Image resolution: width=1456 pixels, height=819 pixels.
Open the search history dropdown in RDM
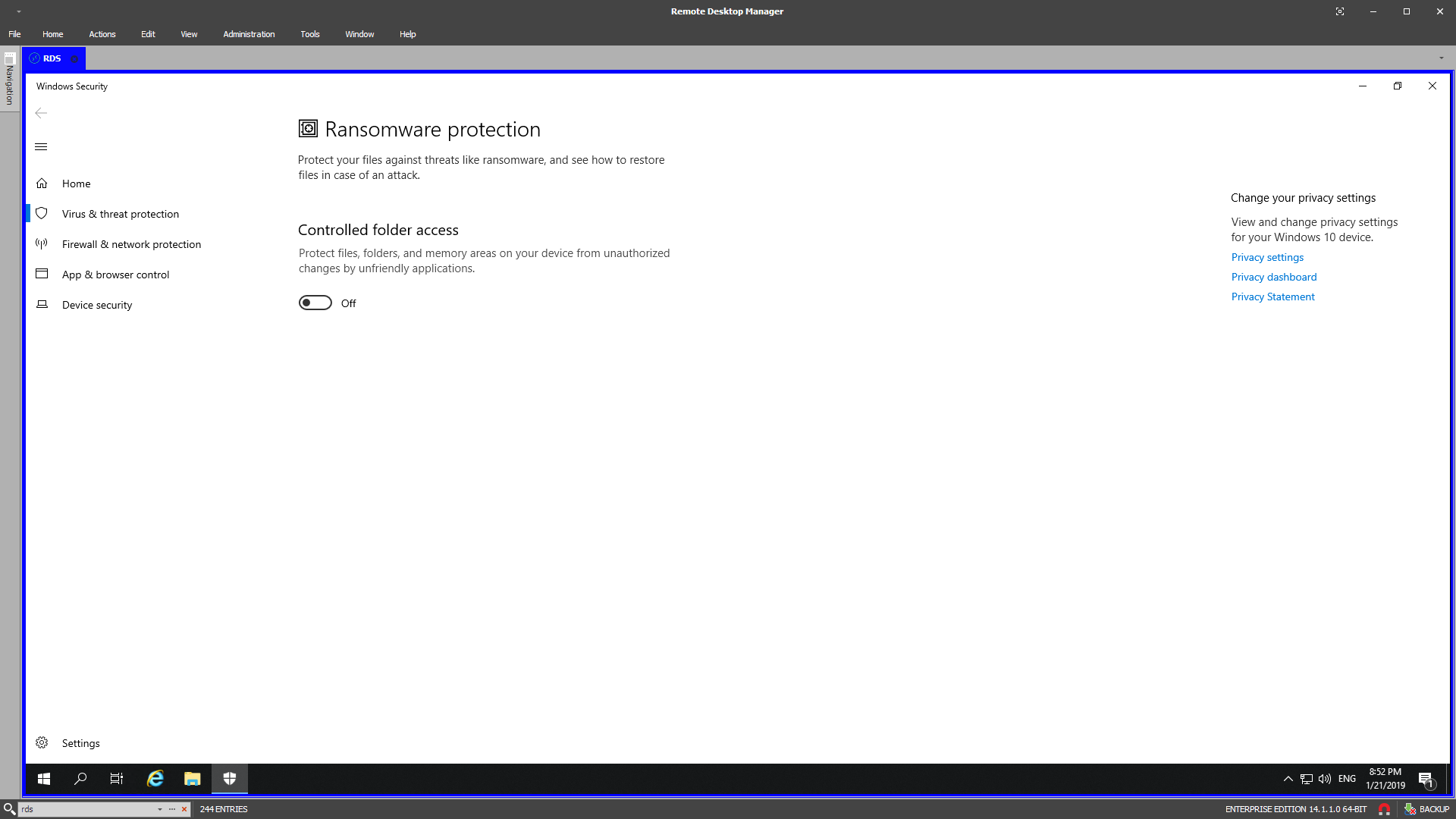click(158, 809)
